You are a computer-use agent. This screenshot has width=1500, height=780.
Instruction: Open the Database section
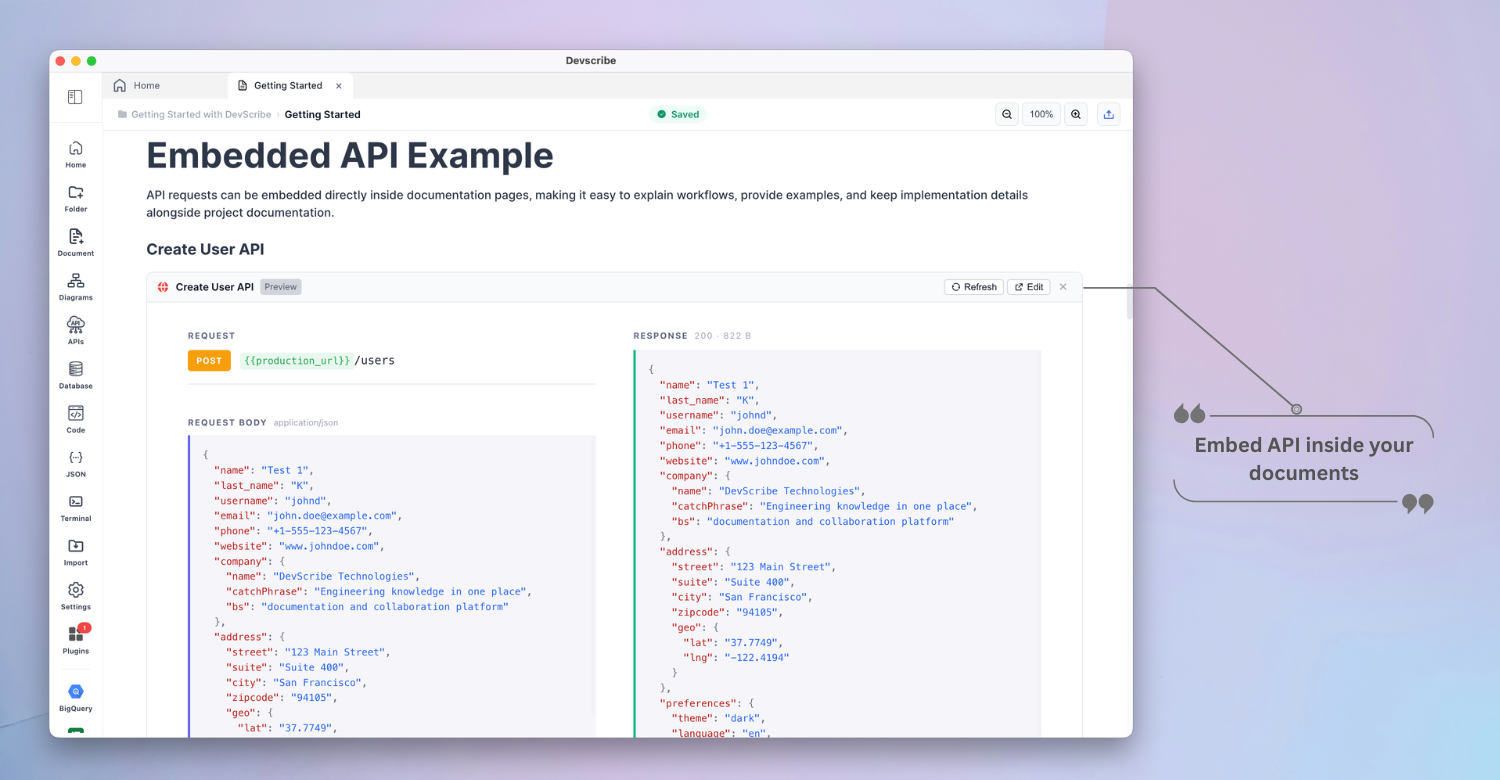(x=76, y=375)
